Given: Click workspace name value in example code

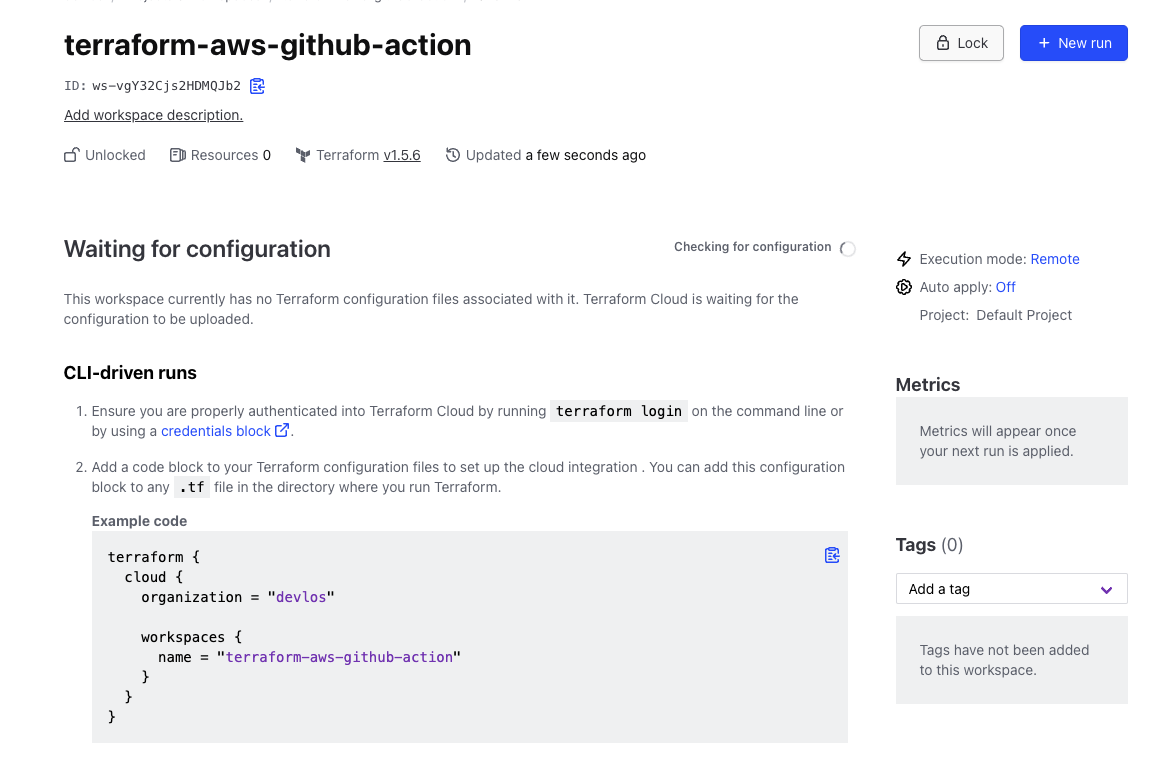Looking at the screenshot, I should [x=339, y=657].
